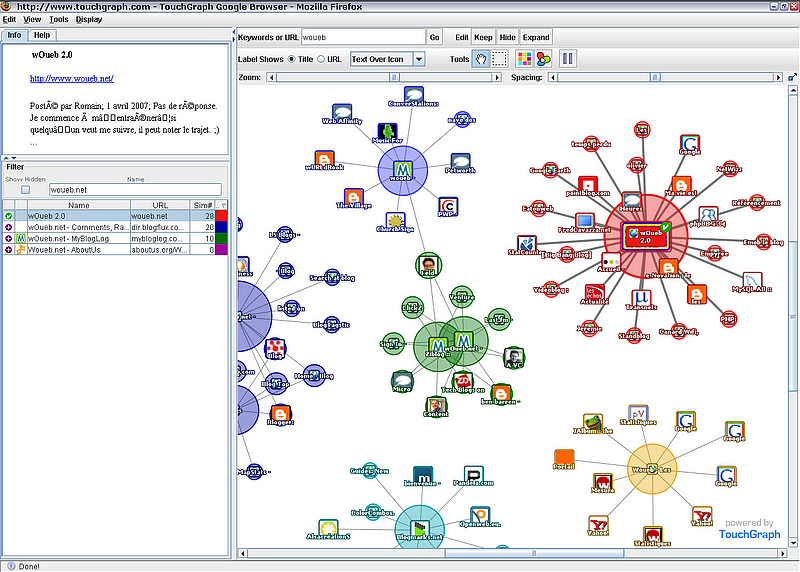
Task: Toggle the Show Hidden checkbox
Action: click(26, 190)
